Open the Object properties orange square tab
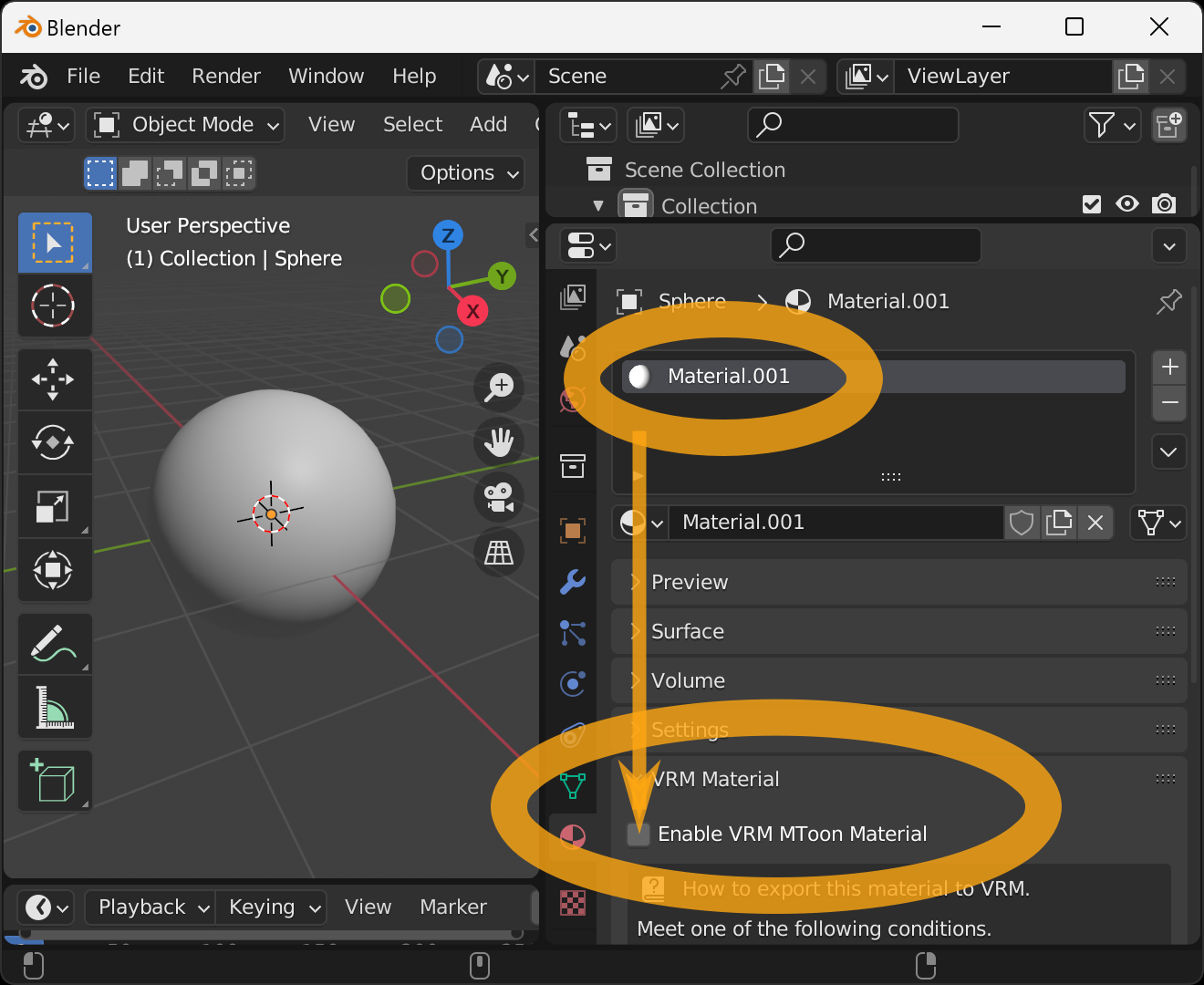The image size is (1204, 985). coord(573,530)
